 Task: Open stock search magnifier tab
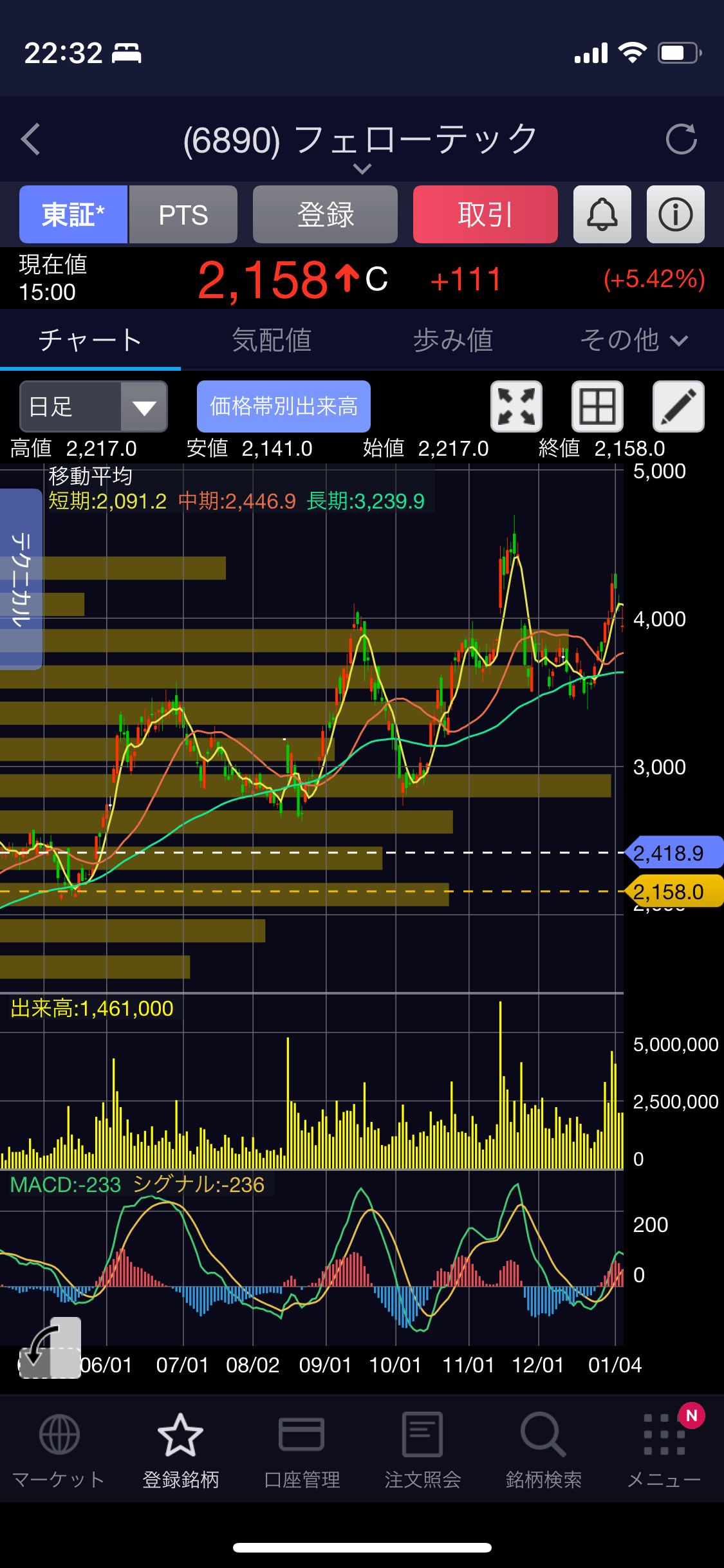[543, 1451]
